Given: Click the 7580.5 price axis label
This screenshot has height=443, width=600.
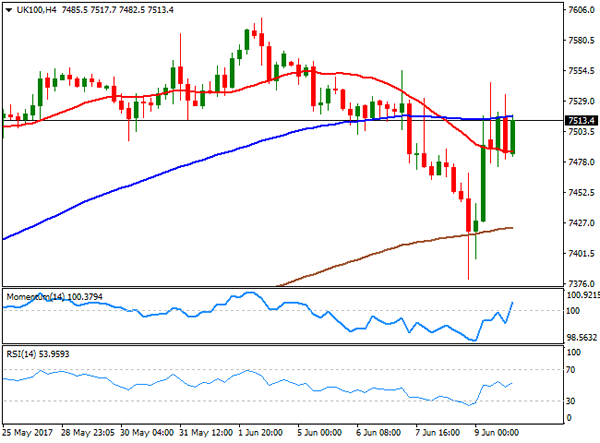Looking at the screenshot, I should click(x=581, y=41).
